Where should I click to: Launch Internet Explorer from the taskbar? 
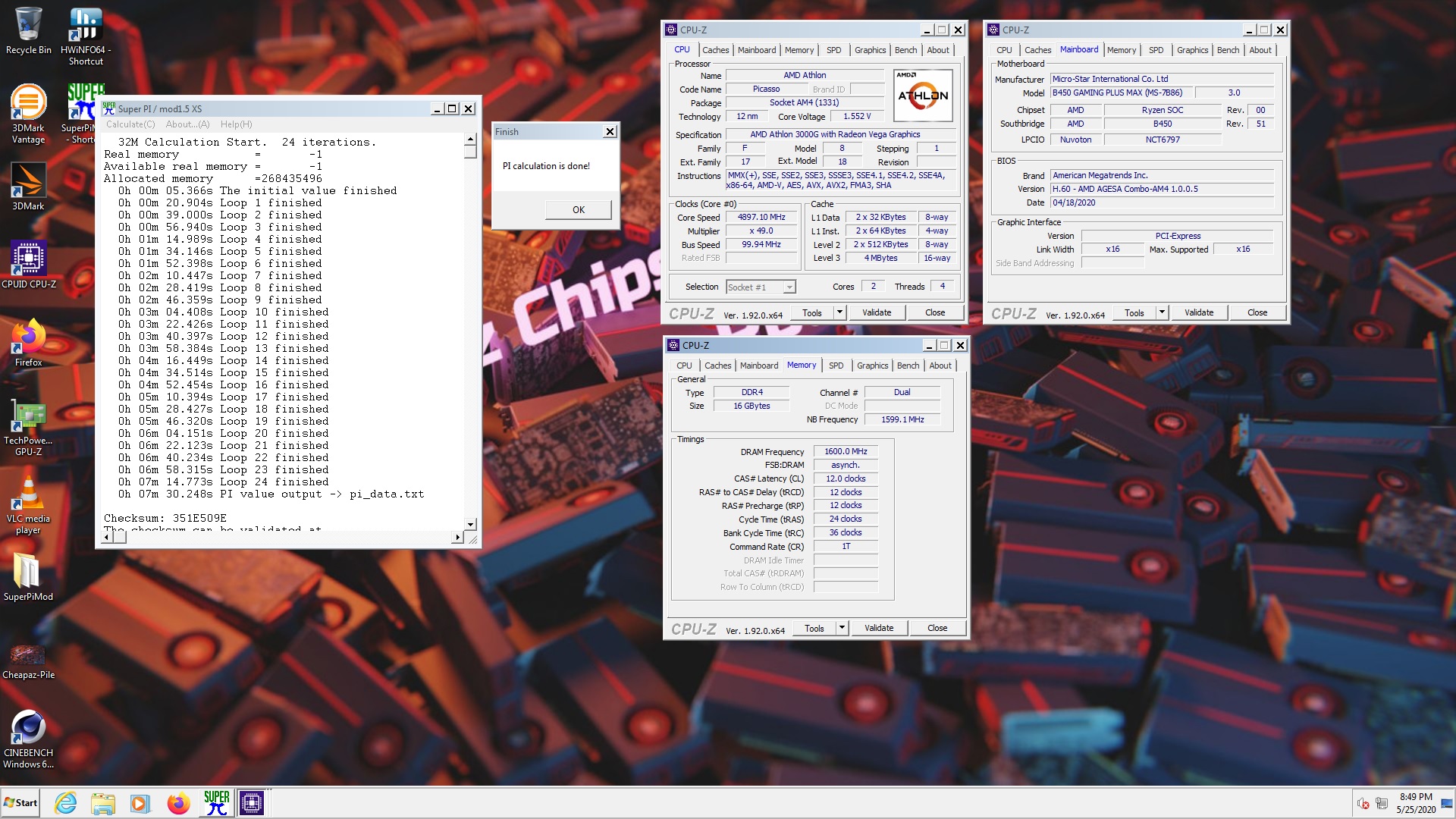[66, 803]
